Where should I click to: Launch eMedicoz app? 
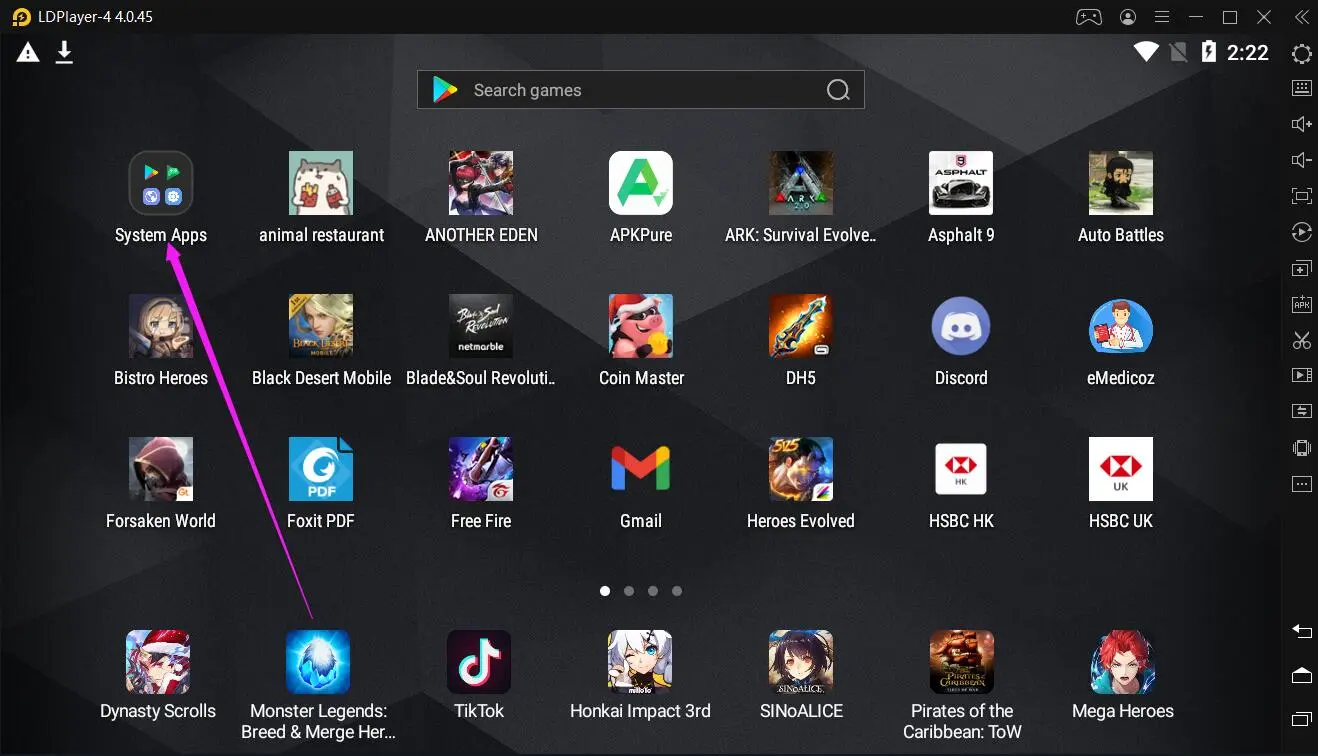click(1121, 326)
